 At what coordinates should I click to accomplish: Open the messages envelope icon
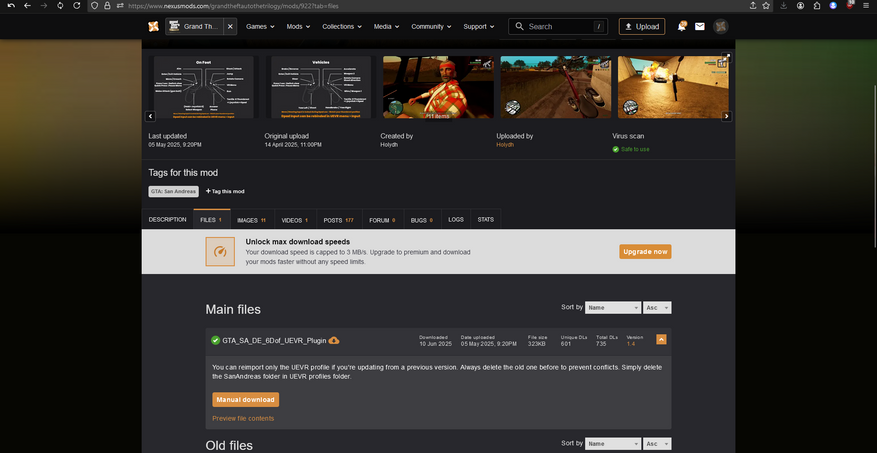point(700,26)
